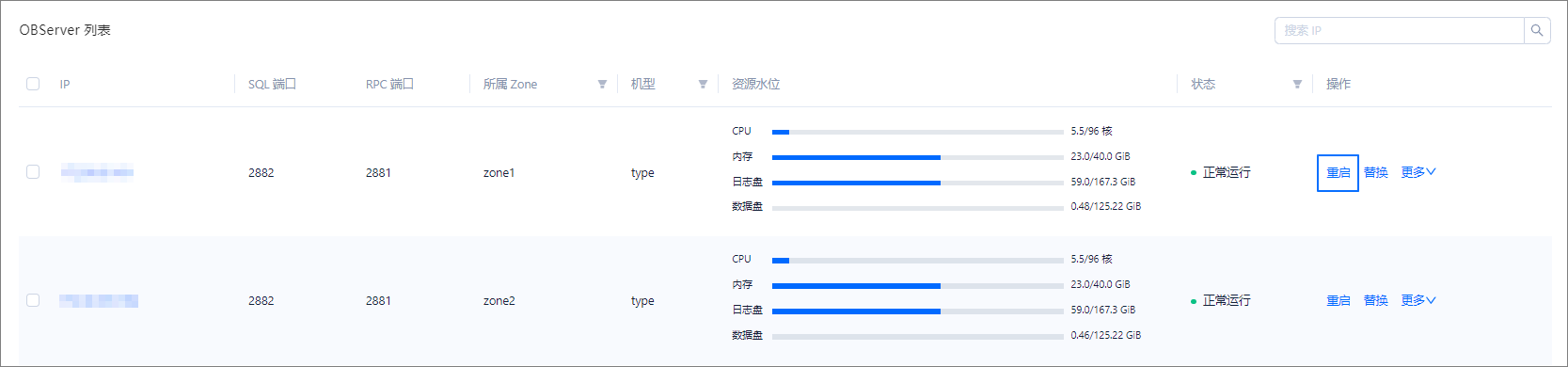
Task: Click 替换 for the zone2 server
Action: tap(1376, 300)
